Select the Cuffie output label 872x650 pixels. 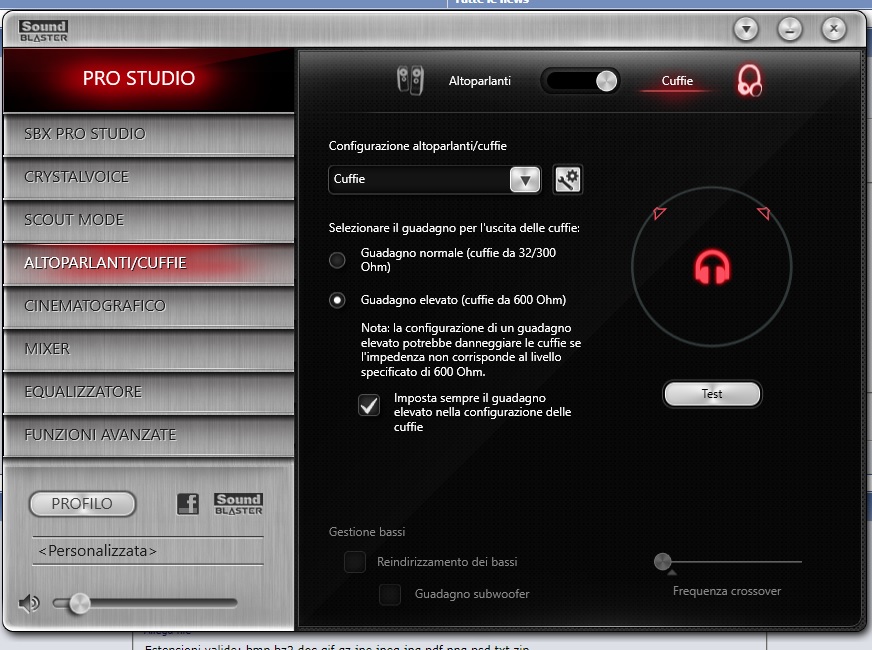pyautogui.click(x=677, y=81)
